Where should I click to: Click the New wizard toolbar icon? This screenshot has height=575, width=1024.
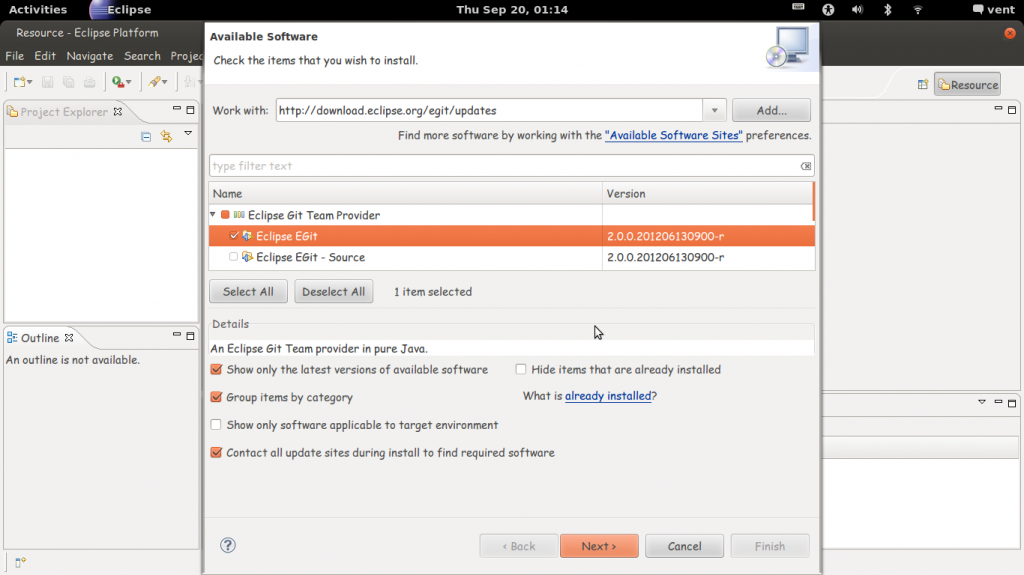click(x=20, y=82)
